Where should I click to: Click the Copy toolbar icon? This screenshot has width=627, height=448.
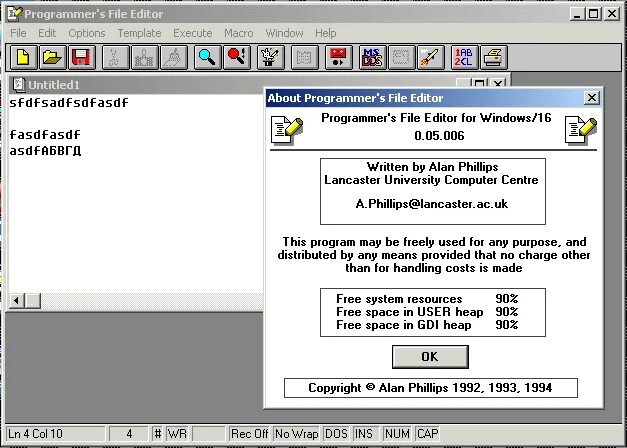145,57
